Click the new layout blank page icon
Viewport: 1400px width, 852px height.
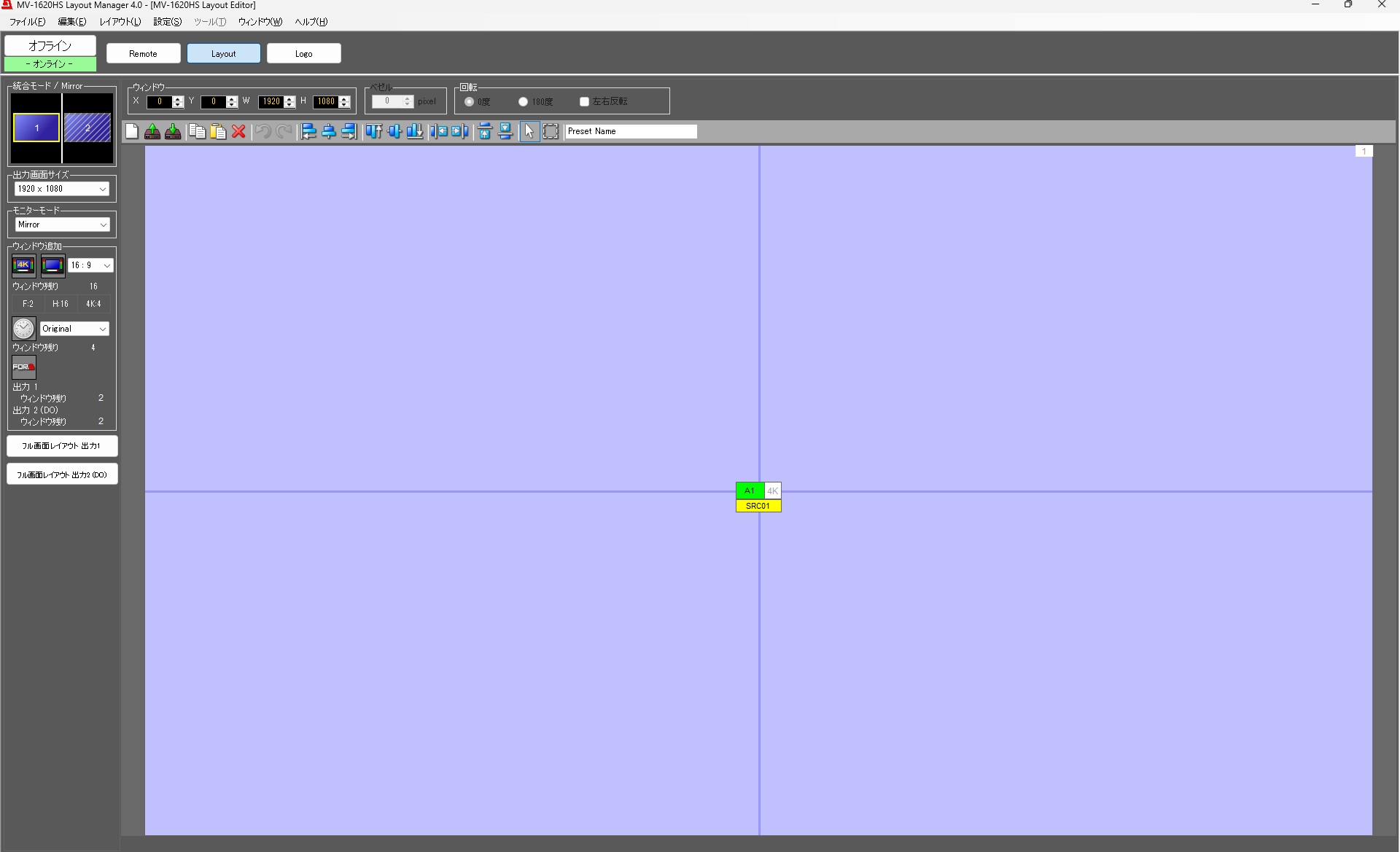pos(132,131)
